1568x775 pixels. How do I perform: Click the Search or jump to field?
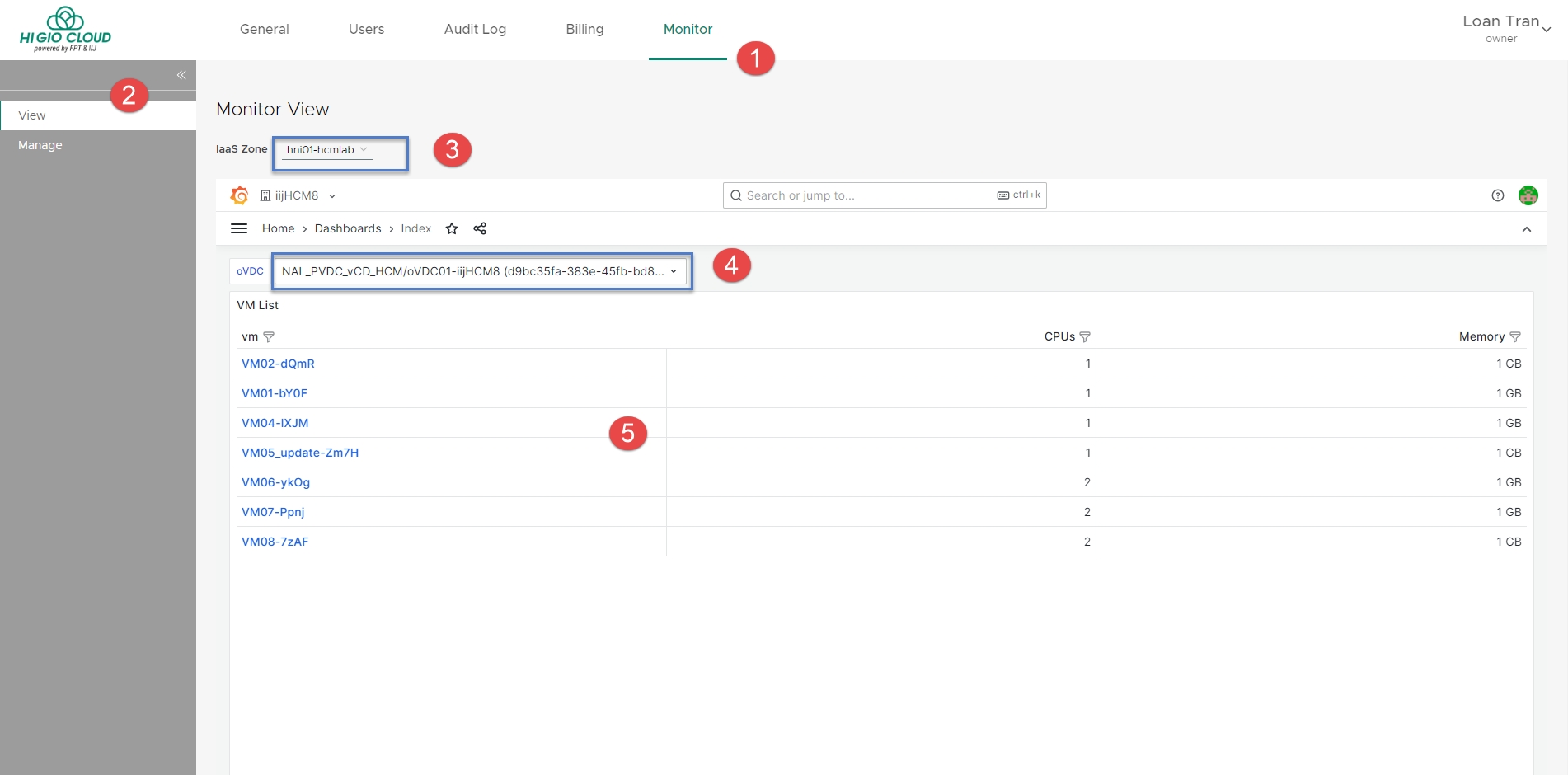pos(866,195)
